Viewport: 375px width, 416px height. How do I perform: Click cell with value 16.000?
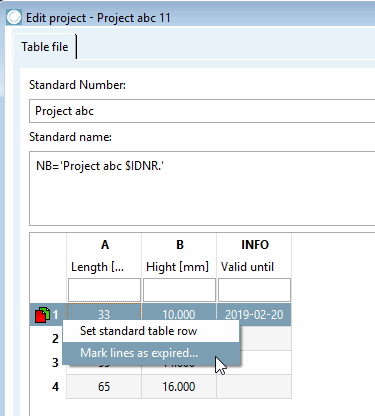[179, 387]
